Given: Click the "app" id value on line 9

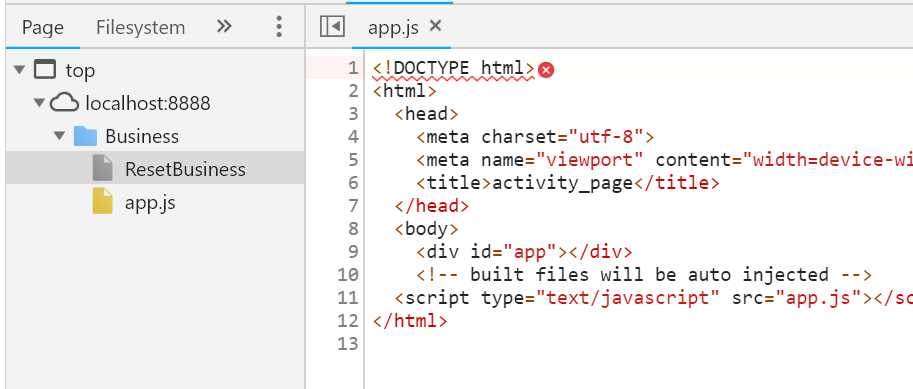Looking at the screenshot, I should (530, 252).
